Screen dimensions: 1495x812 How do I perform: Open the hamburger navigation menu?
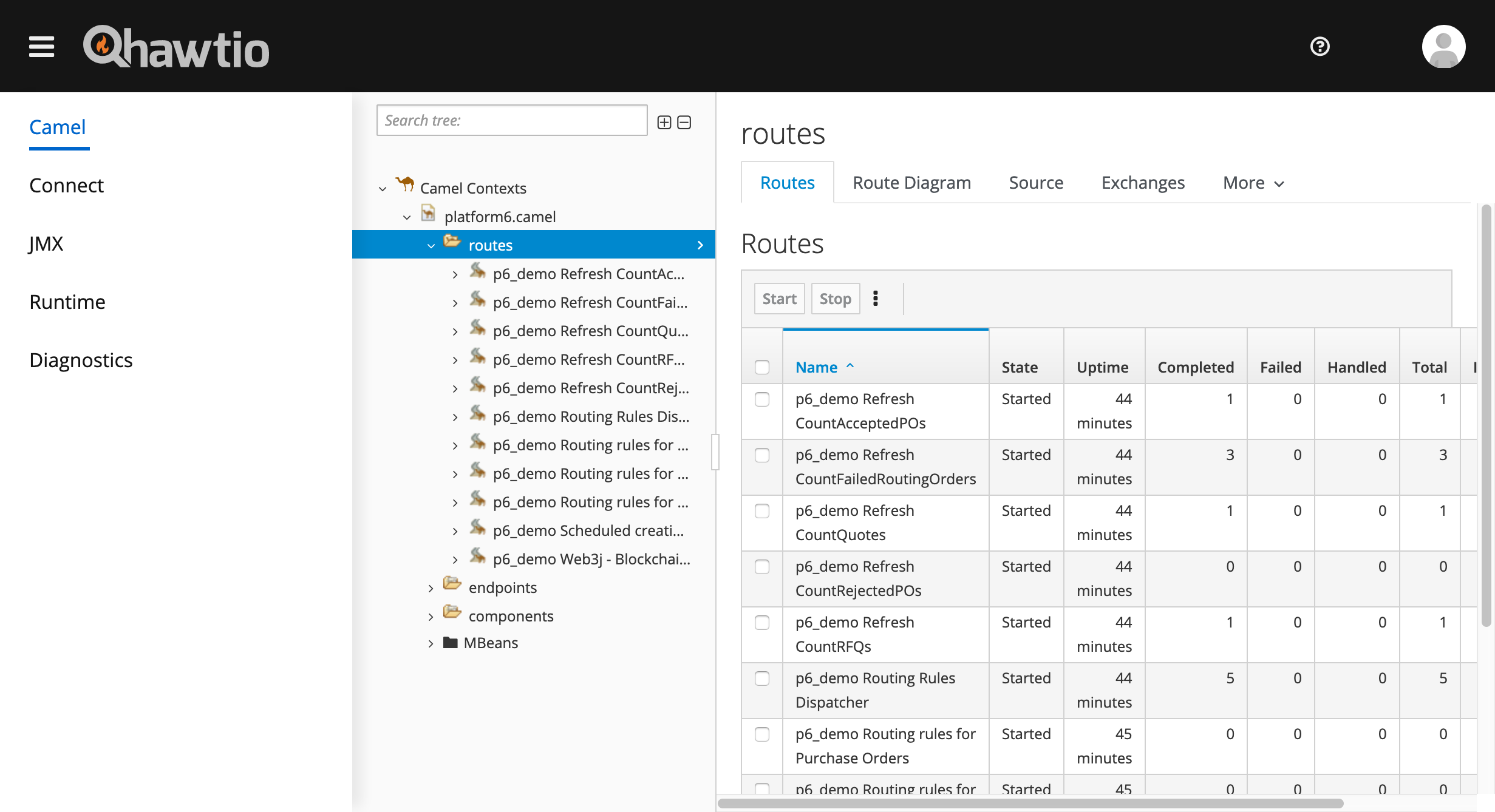click(41, 47)
